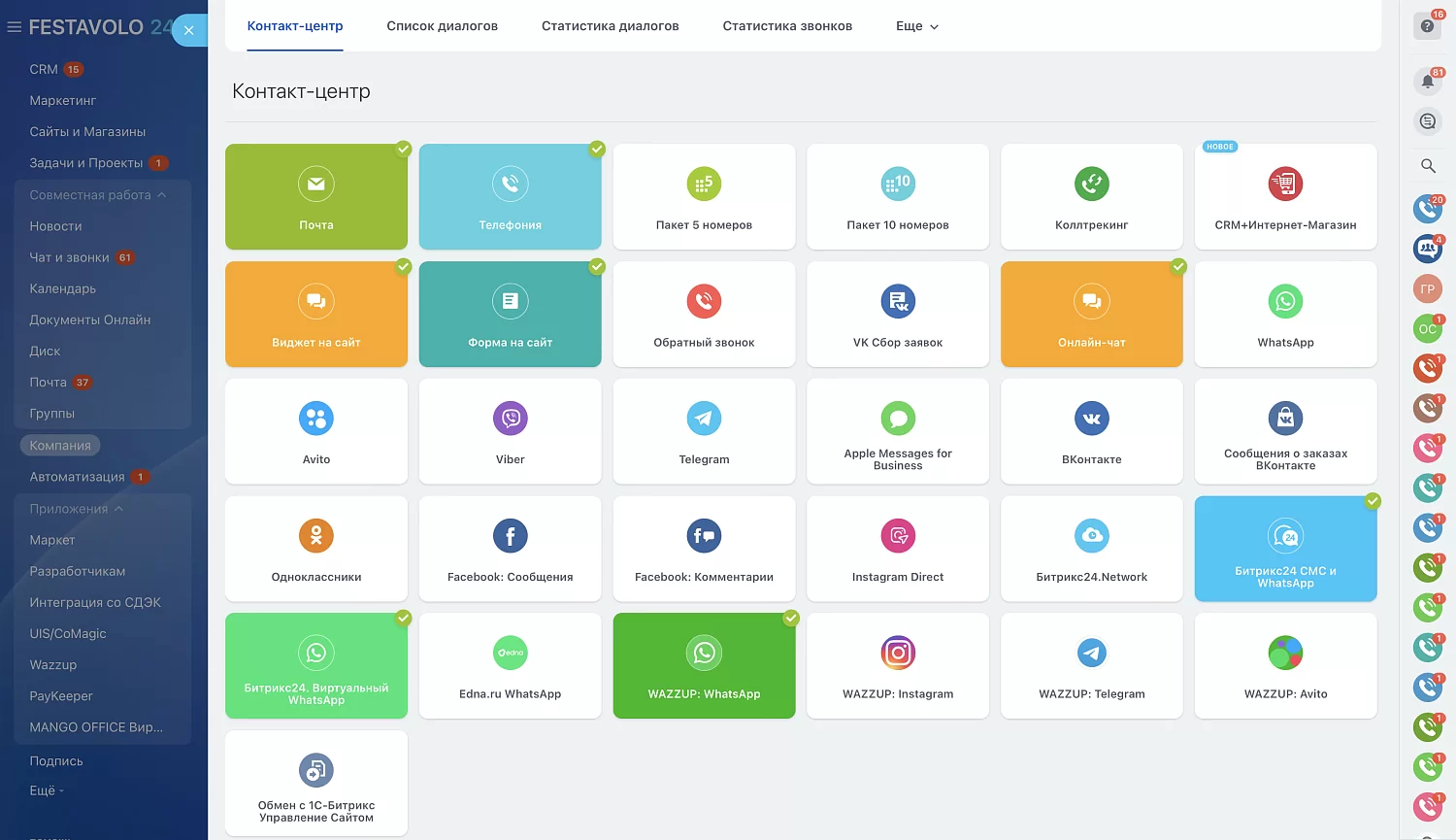Screen dimensions: 1456x840
Task: Open the WAZZUP: Instagram tile
Action: tap(898, 666)
